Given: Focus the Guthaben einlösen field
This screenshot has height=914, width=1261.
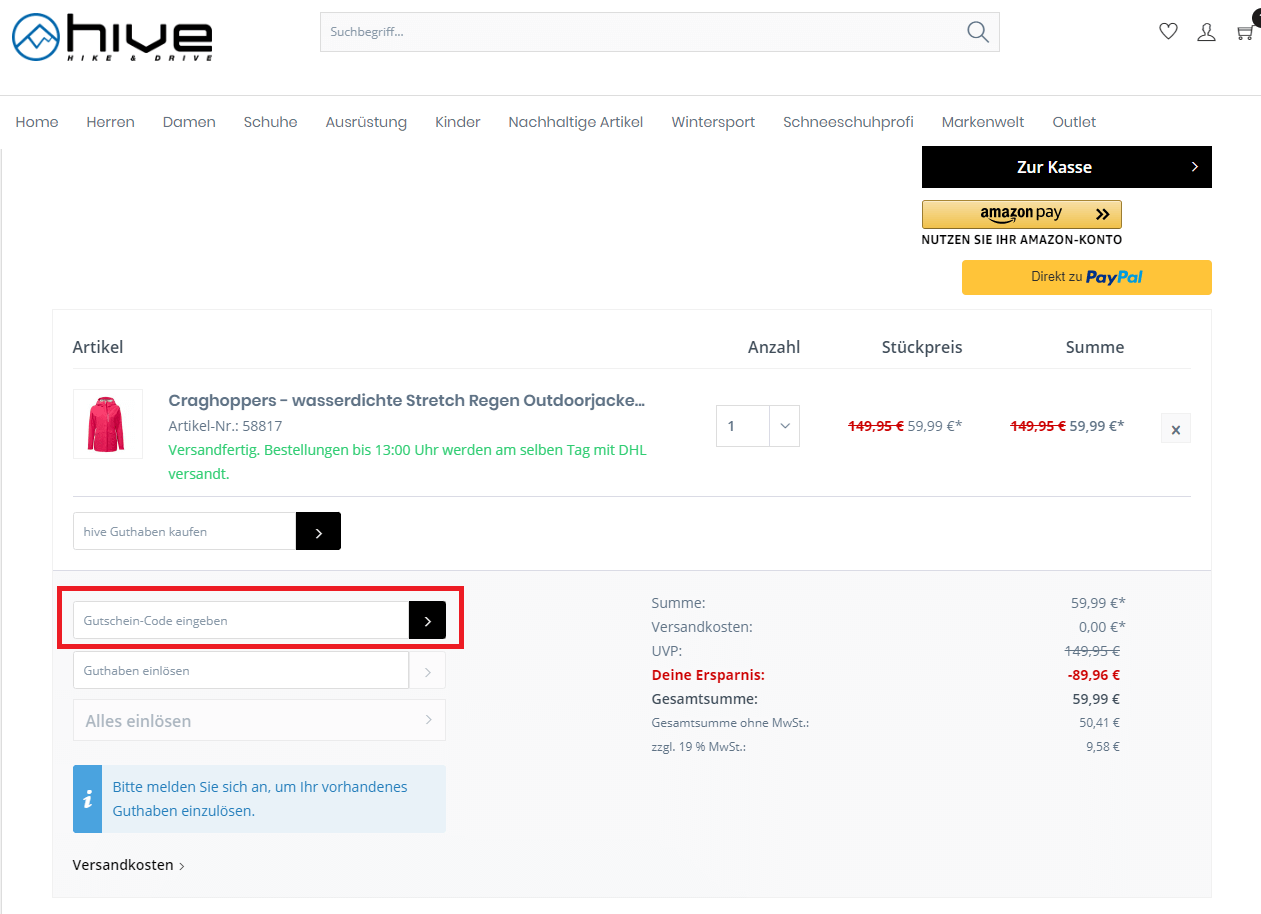Looking at the screenshot, I should 241,670.
